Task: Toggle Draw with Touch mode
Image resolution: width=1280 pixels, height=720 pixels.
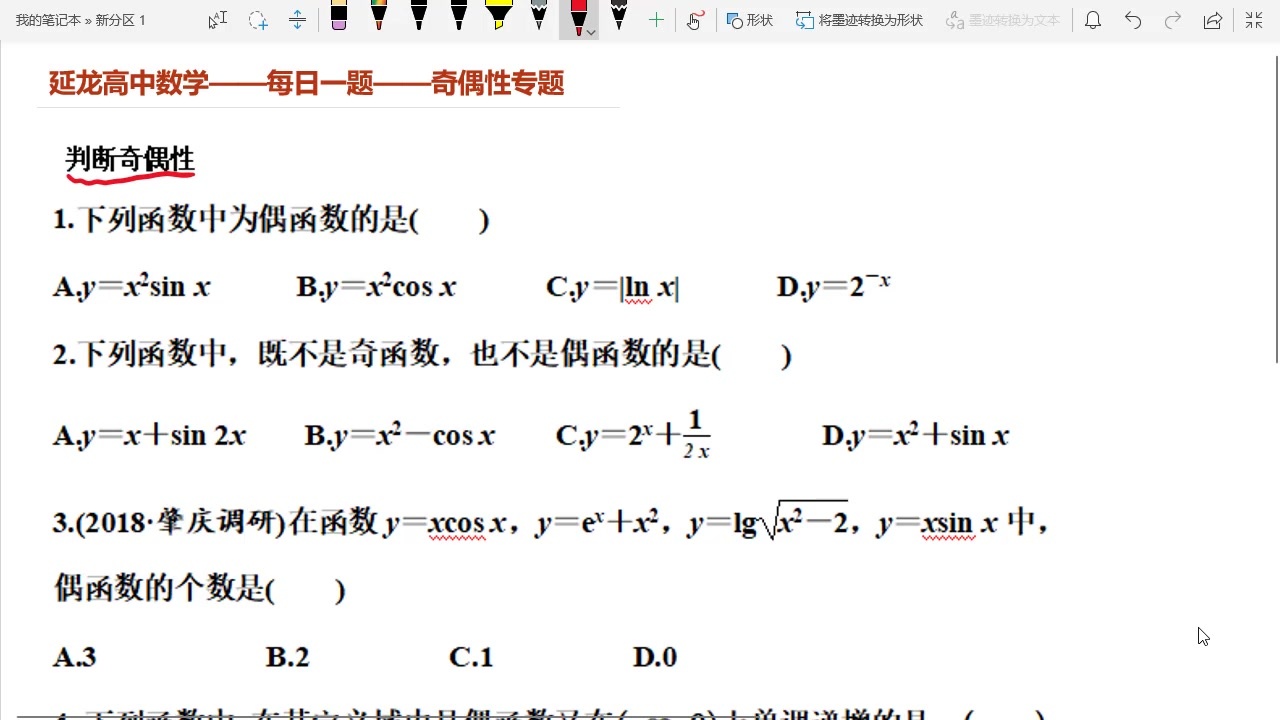Action: point(696,20)
